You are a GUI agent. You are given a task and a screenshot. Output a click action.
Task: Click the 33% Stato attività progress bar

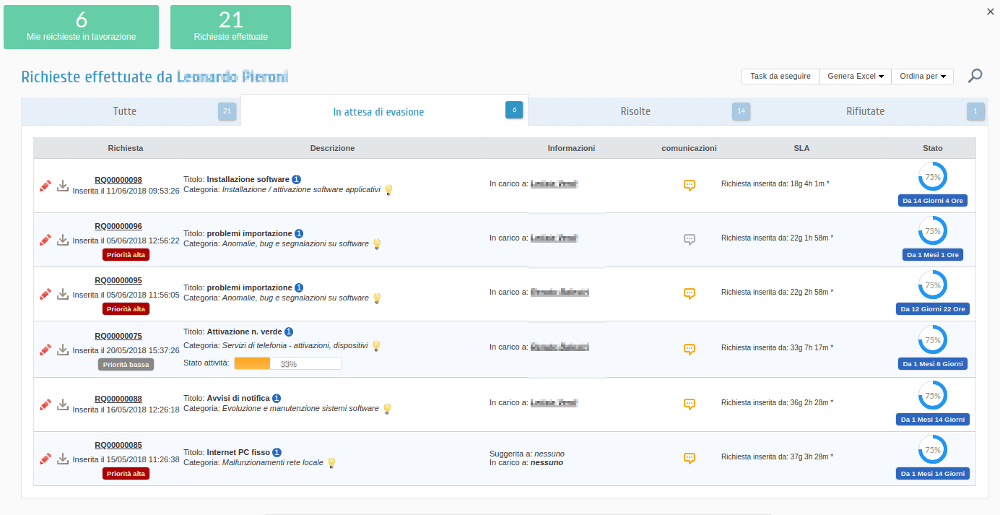288,363
